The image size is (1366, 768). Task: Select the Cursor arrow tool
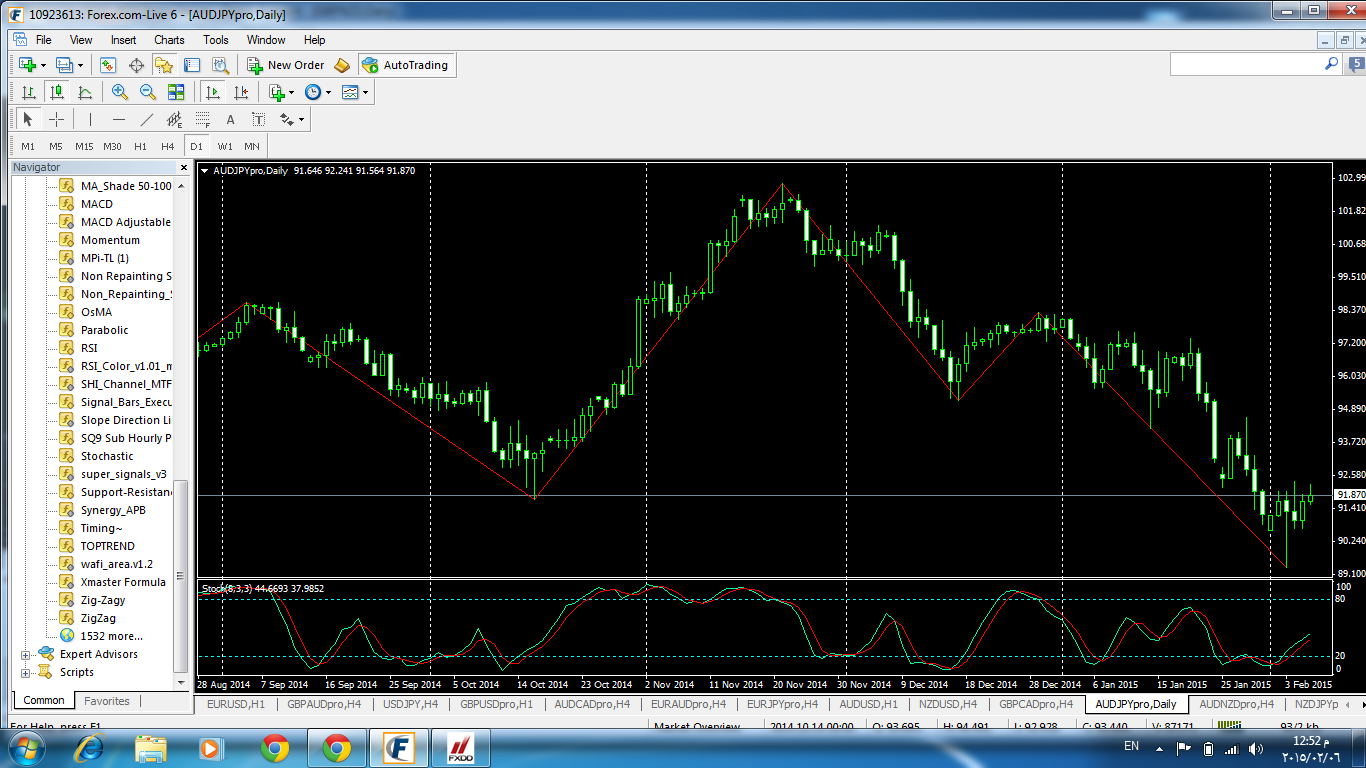click(28, 119)
